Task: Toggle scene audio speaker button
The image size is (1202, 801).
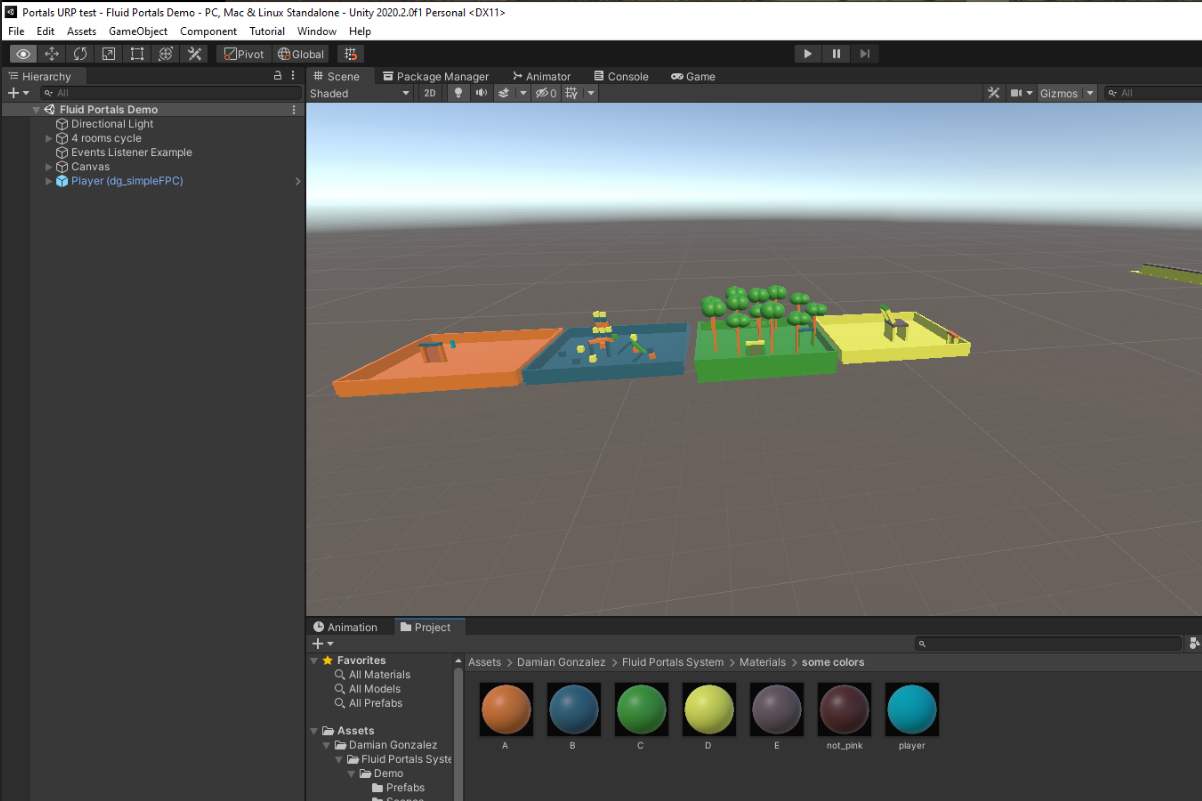Action: click(481, 93)
